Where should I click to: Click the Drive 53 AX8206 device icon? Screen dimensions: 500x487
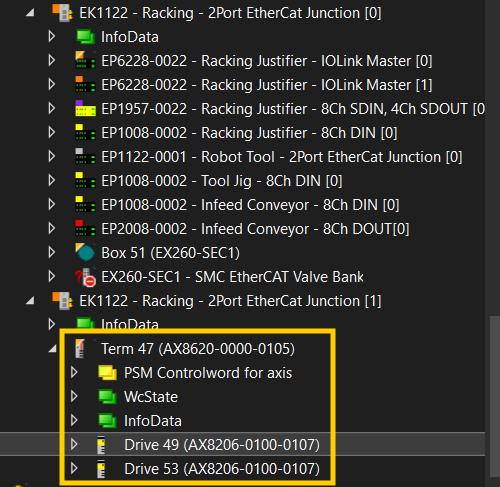101,469
